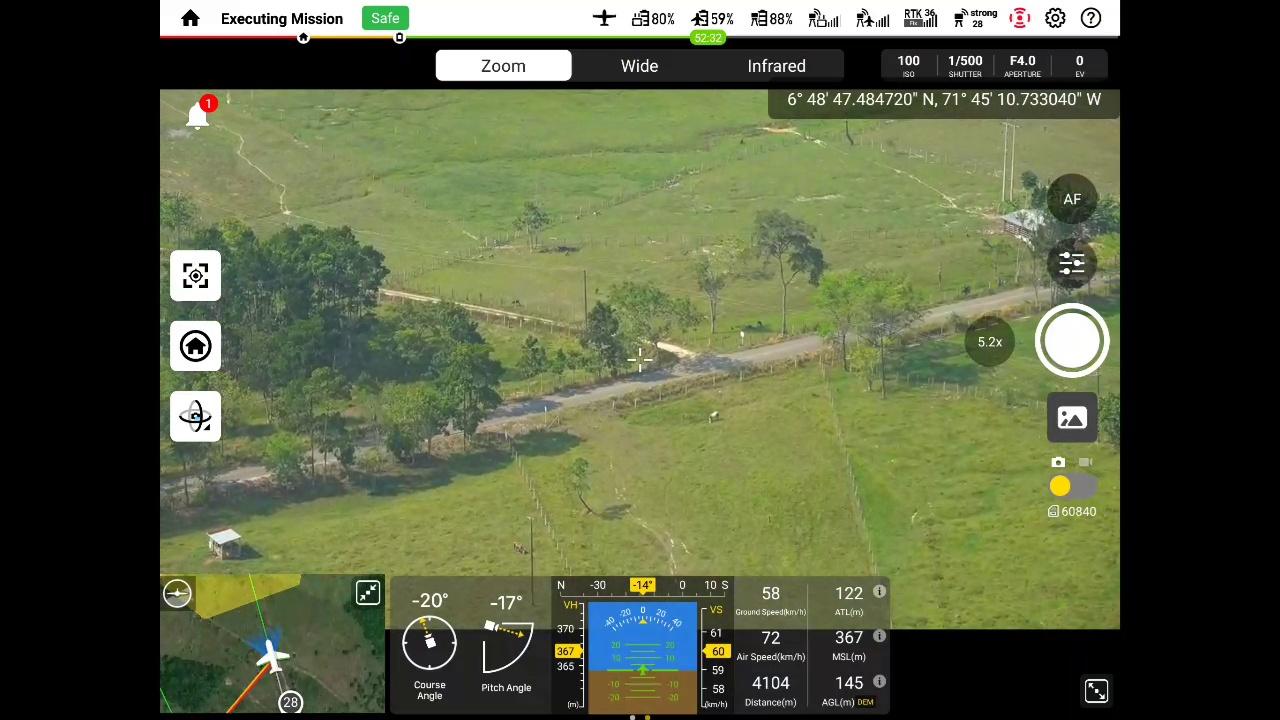Click the Ground Speed 58 readout

point(770,601)
